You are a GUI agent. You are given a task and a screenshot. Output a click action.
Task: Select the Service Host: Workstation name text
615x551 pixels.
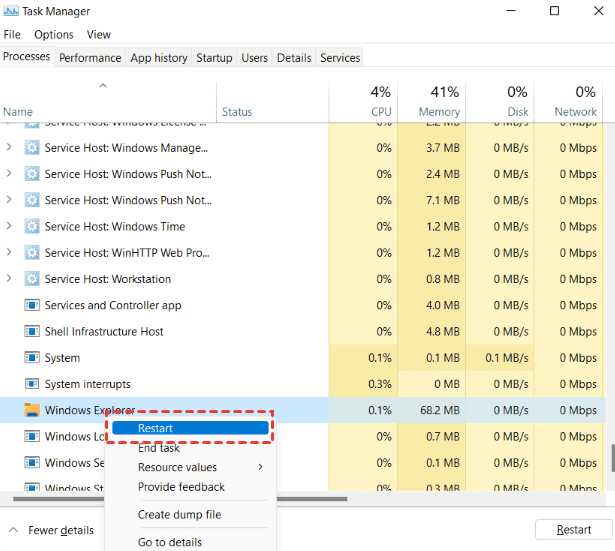coord(108,279)
